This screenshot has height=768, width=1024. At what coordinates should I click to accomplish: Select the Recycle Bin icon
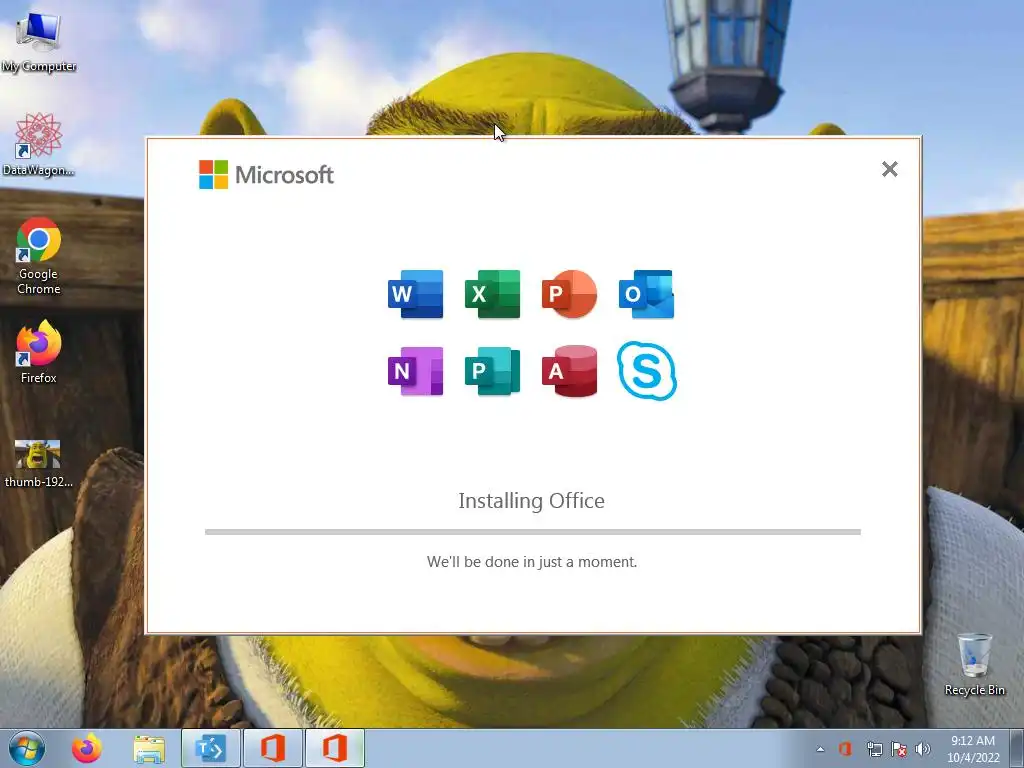974,664
